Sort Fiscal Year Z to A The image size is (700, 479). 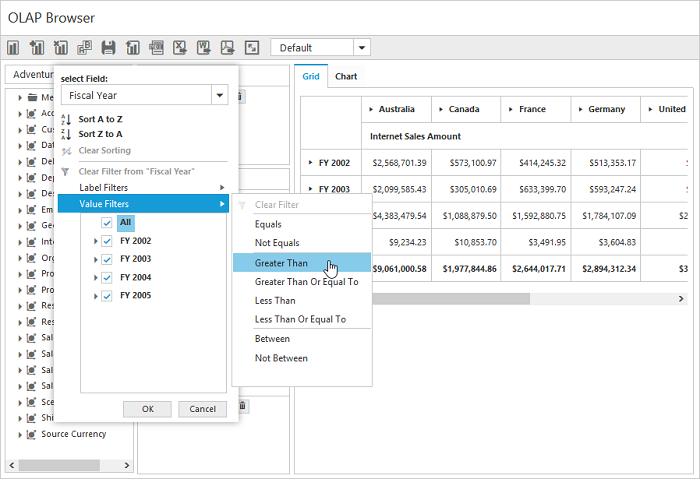pyautogui.click(x=100, y=134)
